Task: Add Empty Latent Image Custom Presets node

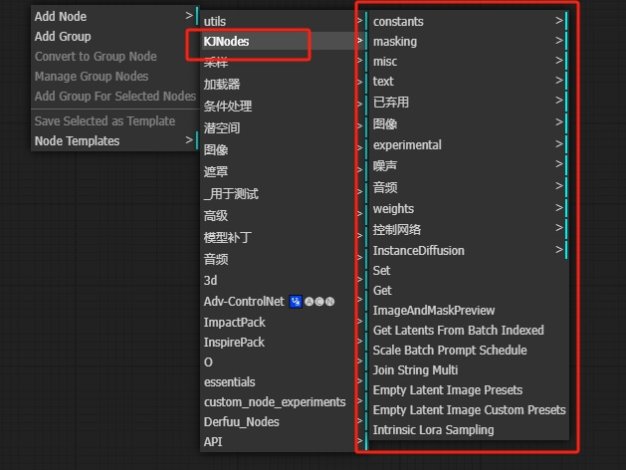Action: [469, 410]
